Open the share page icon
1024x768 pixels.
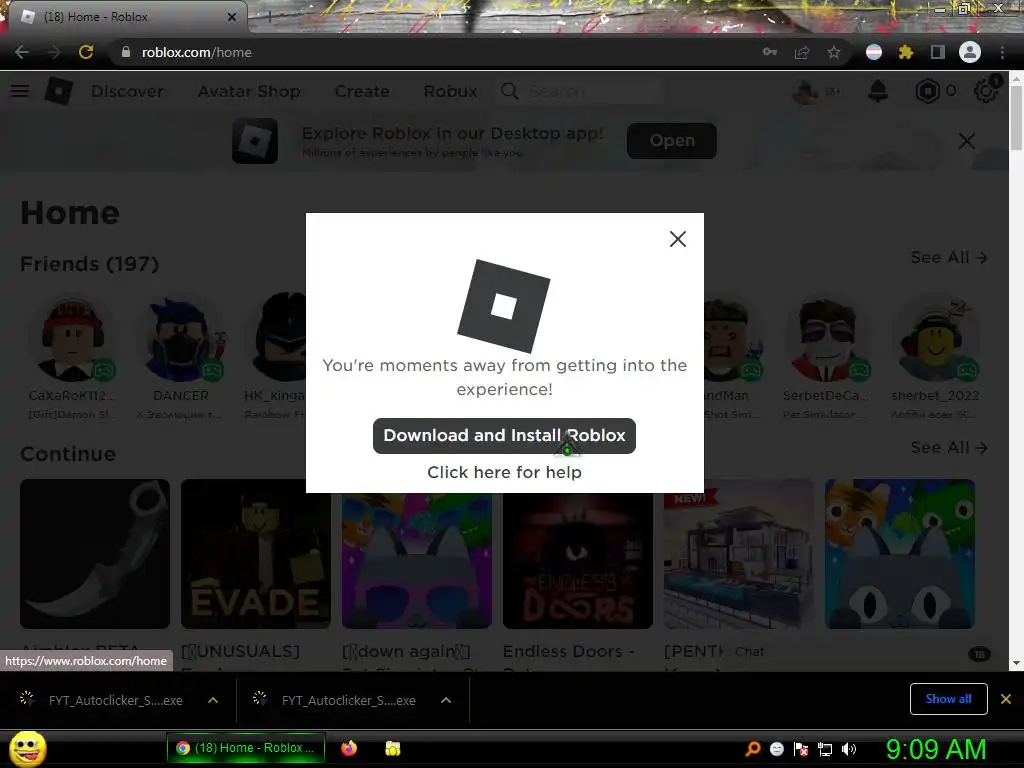pos(802,52)
